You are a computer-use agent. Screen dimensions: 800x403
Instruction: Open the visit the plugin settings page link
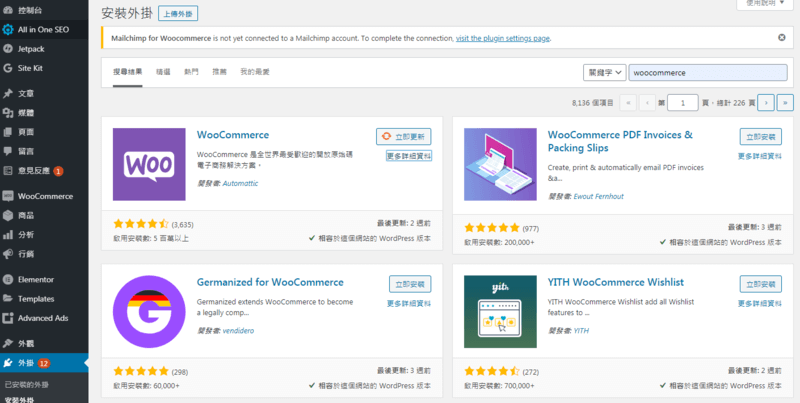[x=503, y=38]
